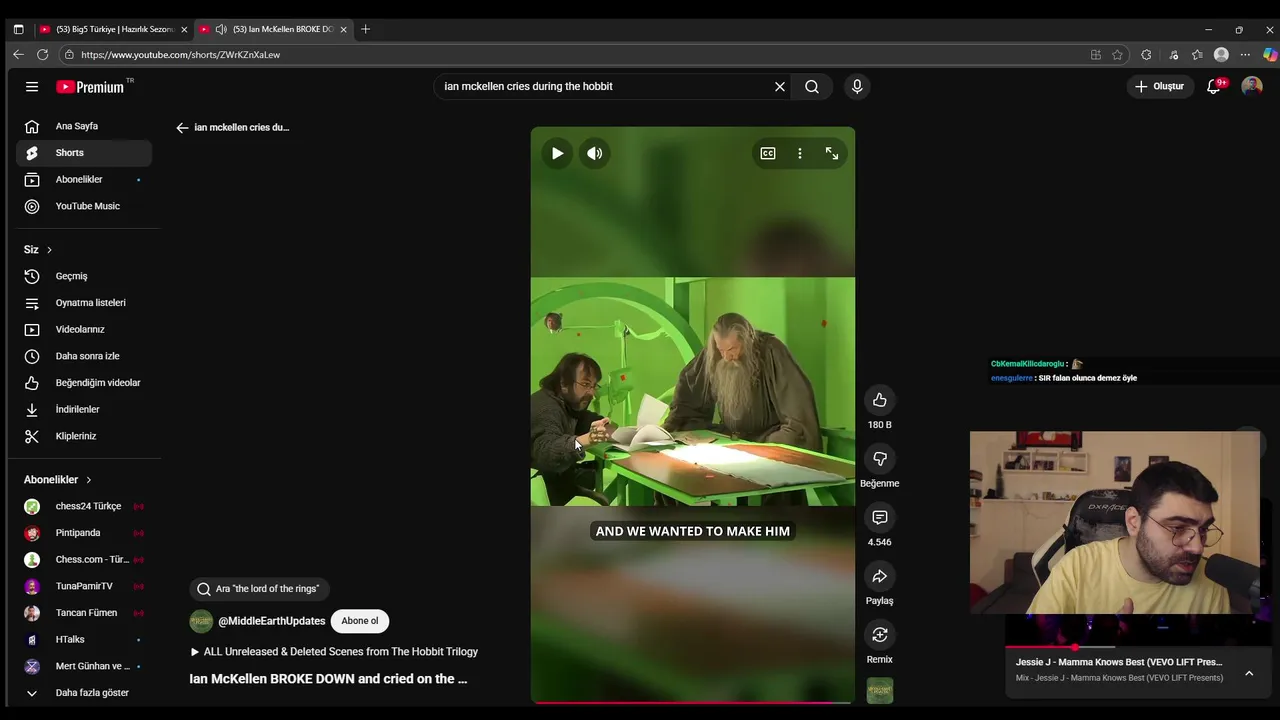Open browser Settings and more menu
This screenshot has width=1280, height=720.
1245,55
